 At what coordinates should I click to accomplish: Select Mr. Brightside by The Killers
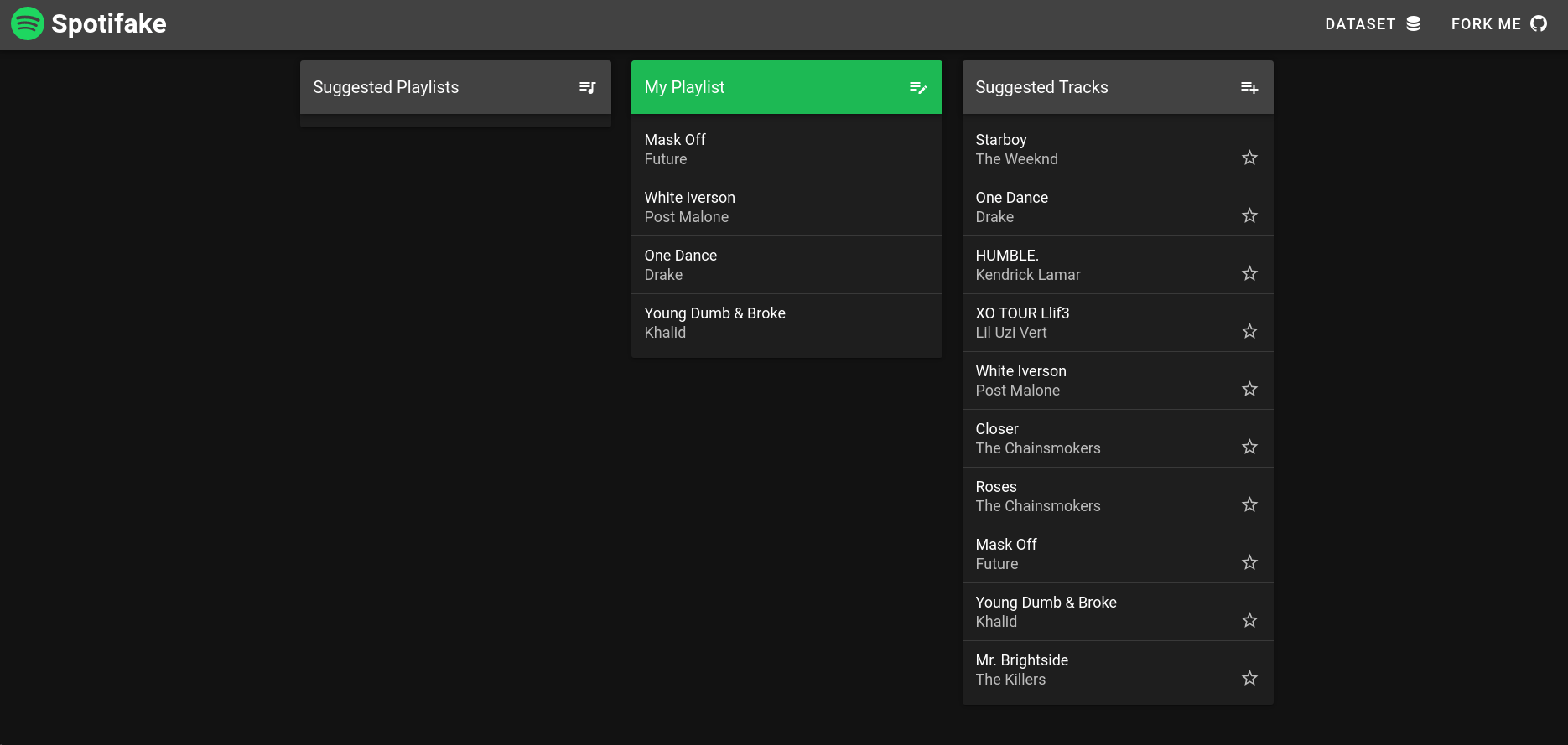[x=1118, y=670]
